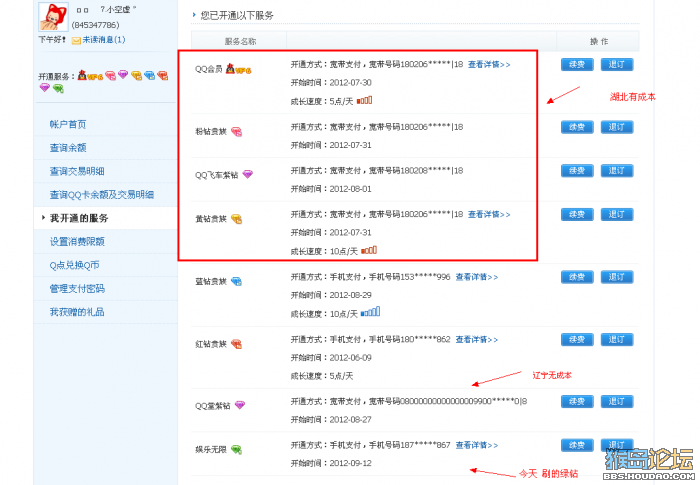Screen dimensions: 700x485
Task: Click 续费 for QQ飞车紫钻
Action: (577, 171)
